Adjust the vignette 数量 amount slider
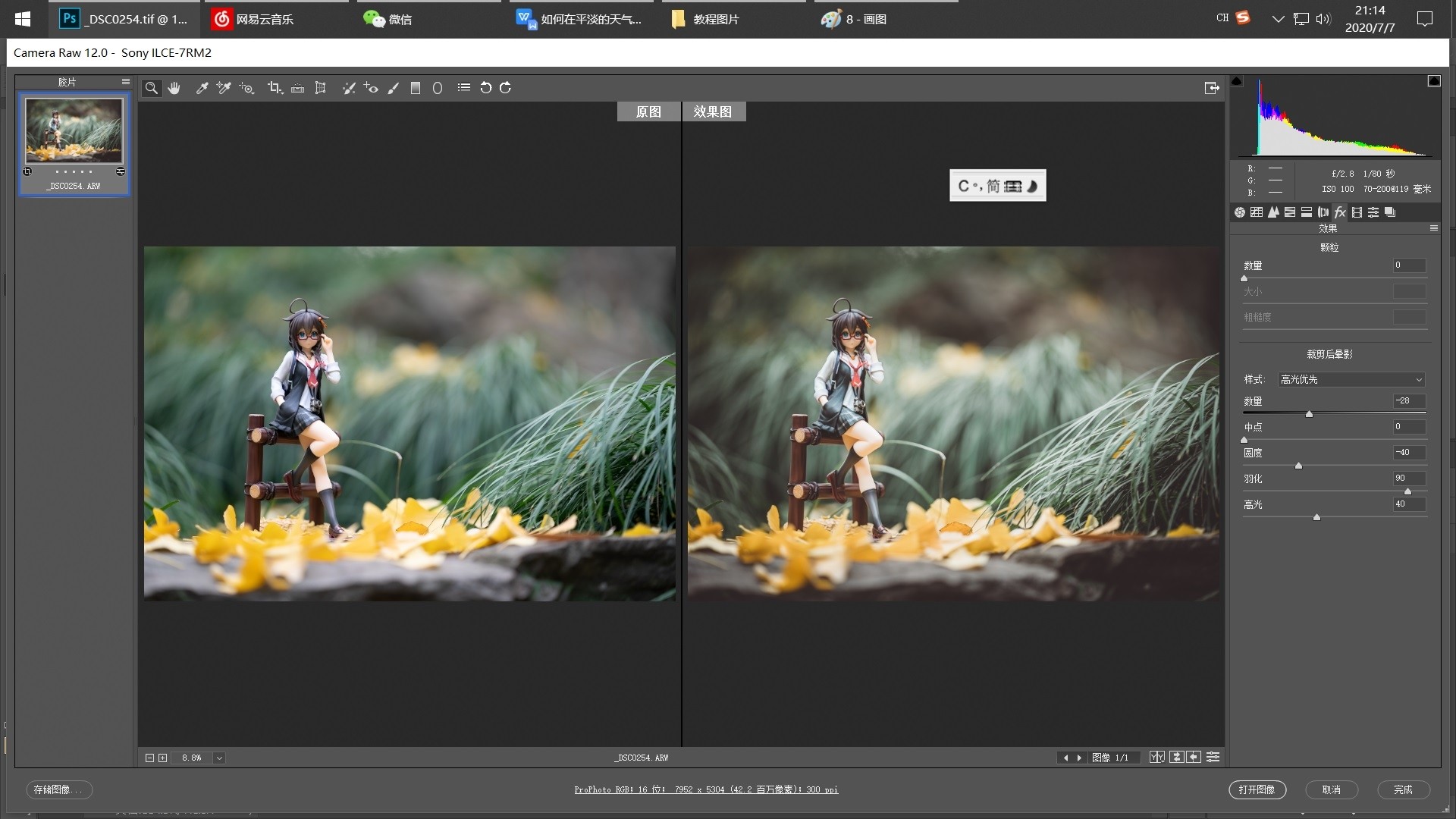Viewport: 1456px width, 819px height. (x=1309, y=413)
